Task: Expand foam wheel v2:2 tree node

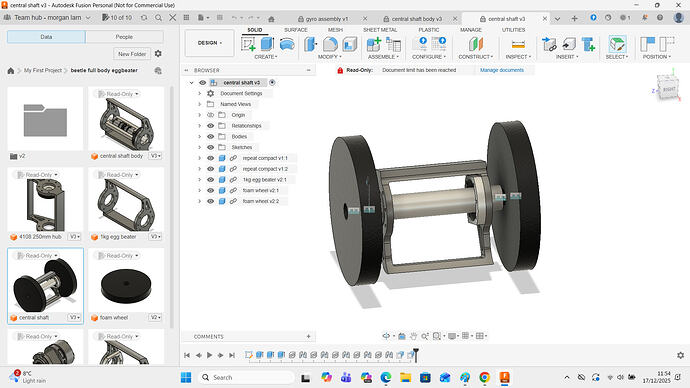Action: [199, 201]
